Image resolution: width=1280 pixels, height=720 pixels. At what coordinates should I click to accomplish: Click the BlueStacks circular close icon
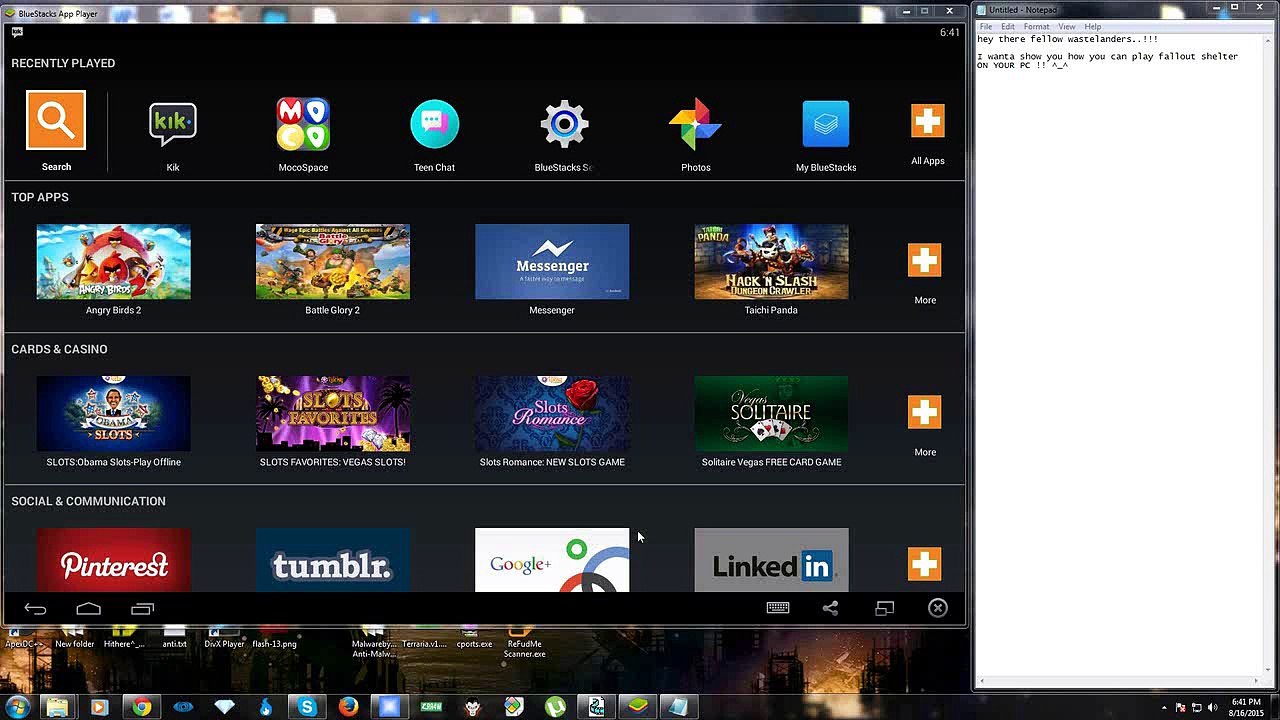click(938, 608)
